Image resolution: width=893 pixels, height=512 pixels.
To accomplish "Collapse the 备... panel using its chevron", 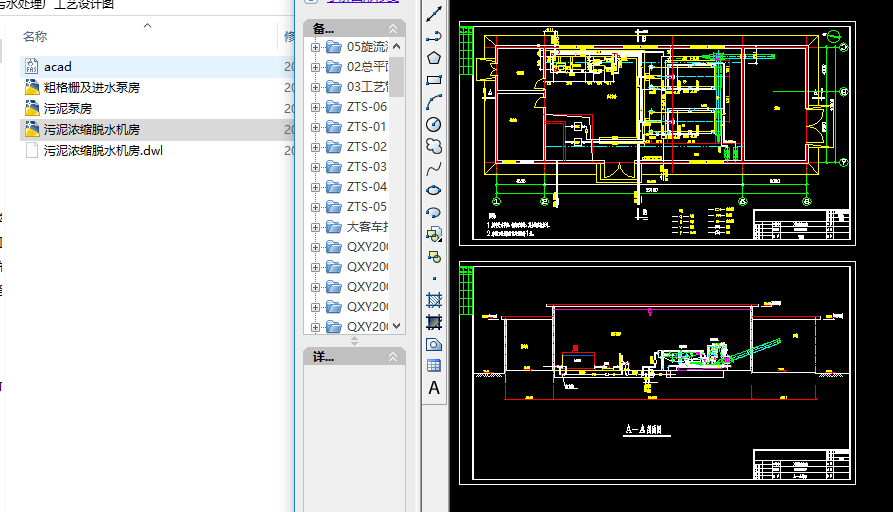I will [394, 28].
